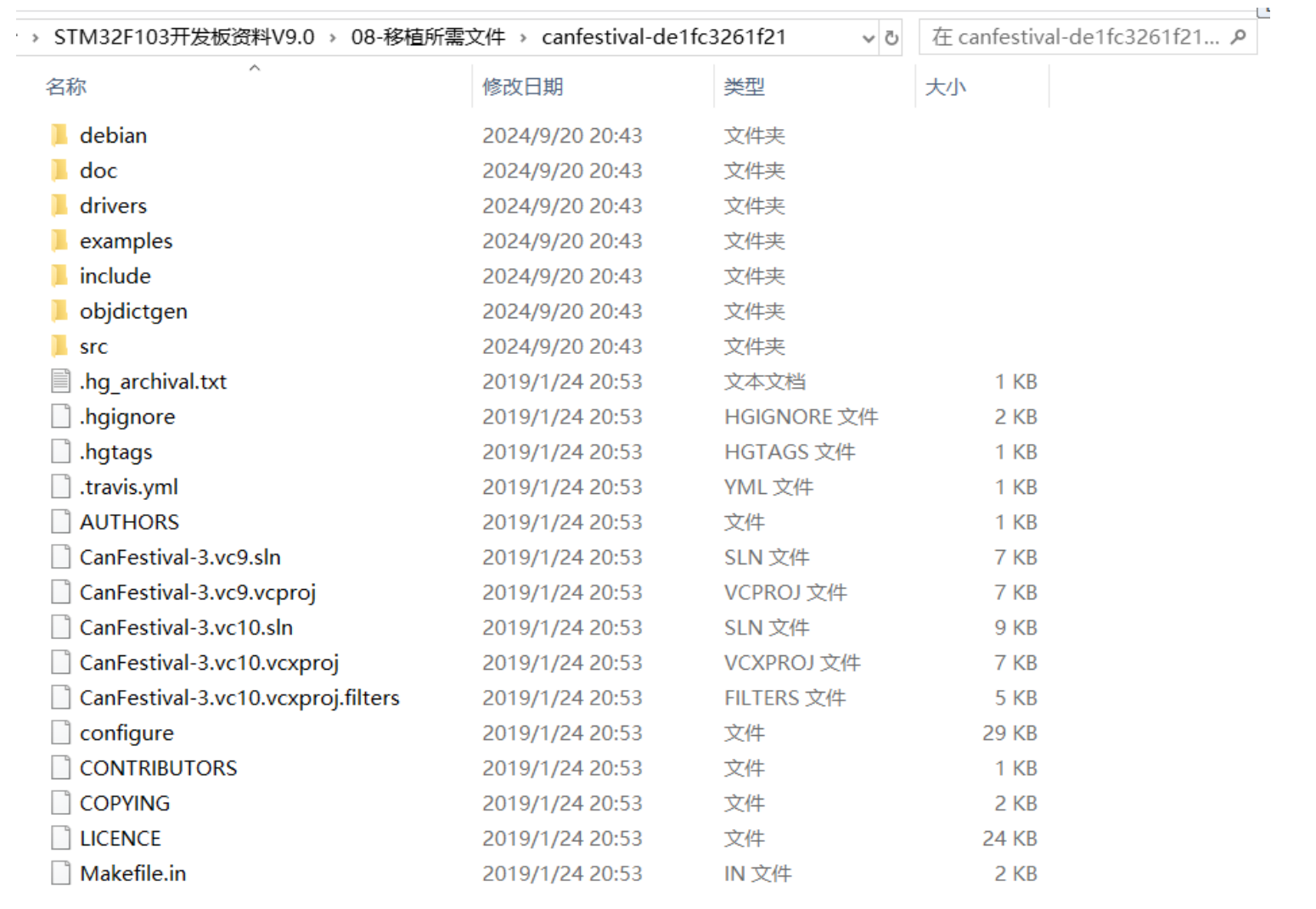Click the COPYING file icon
Image resolution: width=1316 pixels, height=909 pixels.
(x=60, y=803)
